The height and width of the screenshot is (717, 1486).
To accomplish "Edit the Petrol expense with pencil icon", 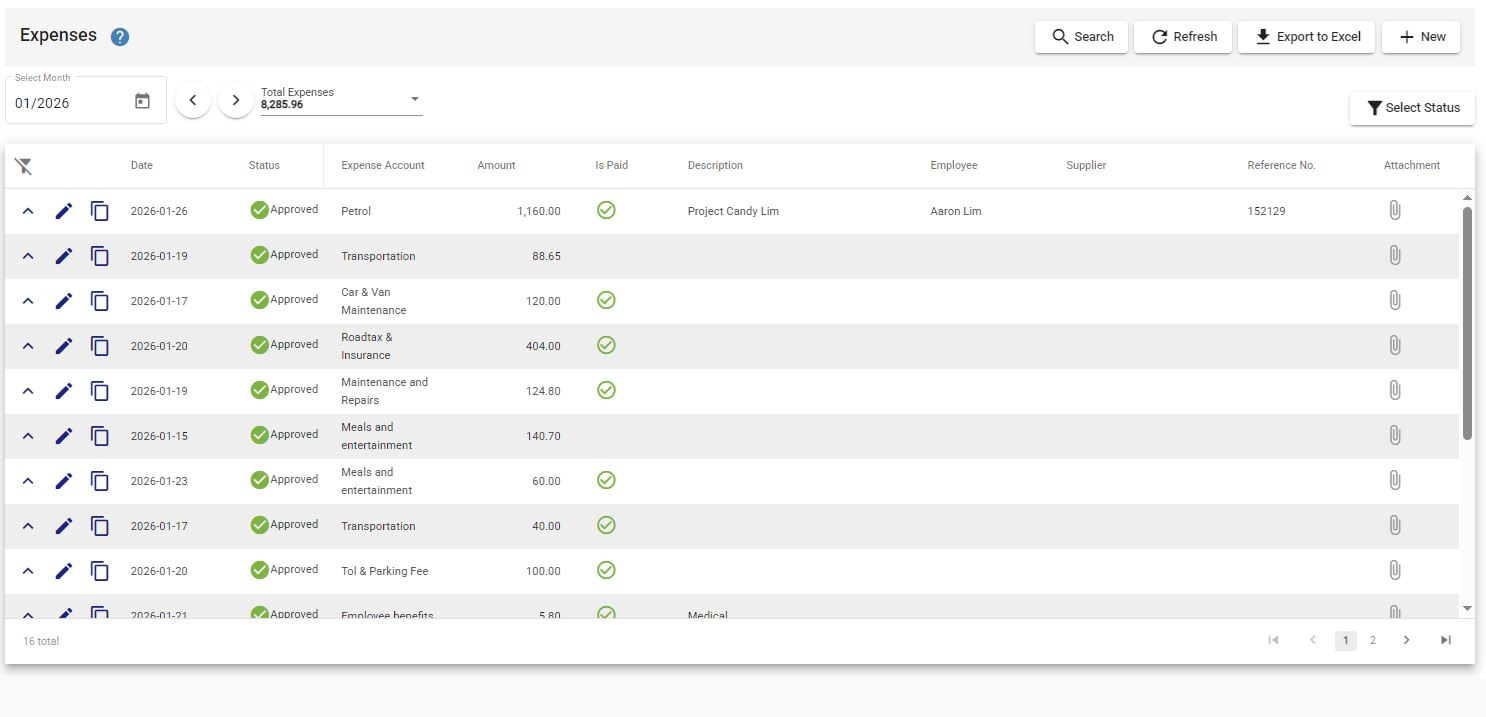I will 64,211.
